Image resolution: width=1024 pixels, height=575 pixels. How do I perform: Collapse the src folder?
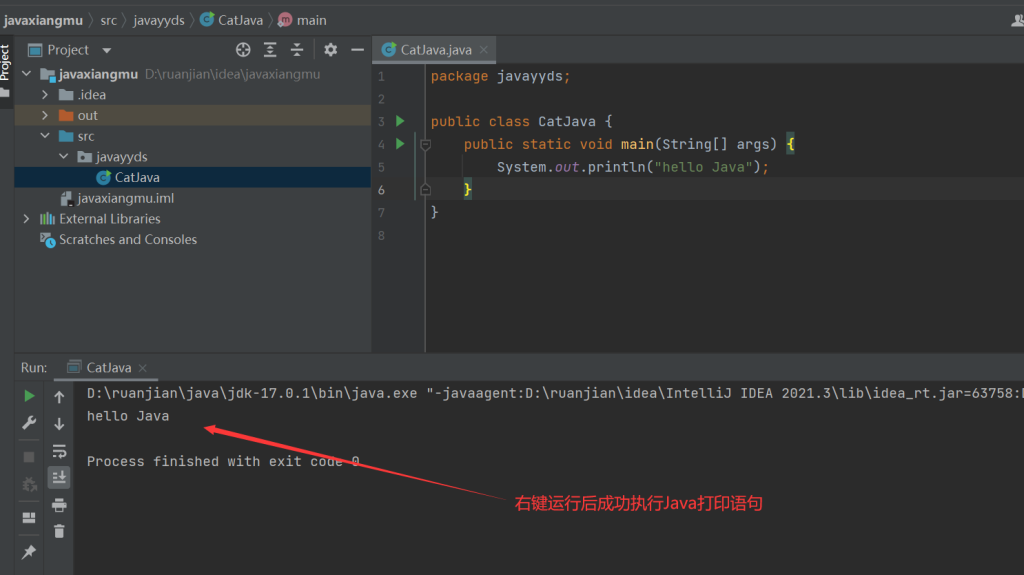[45, 136]
